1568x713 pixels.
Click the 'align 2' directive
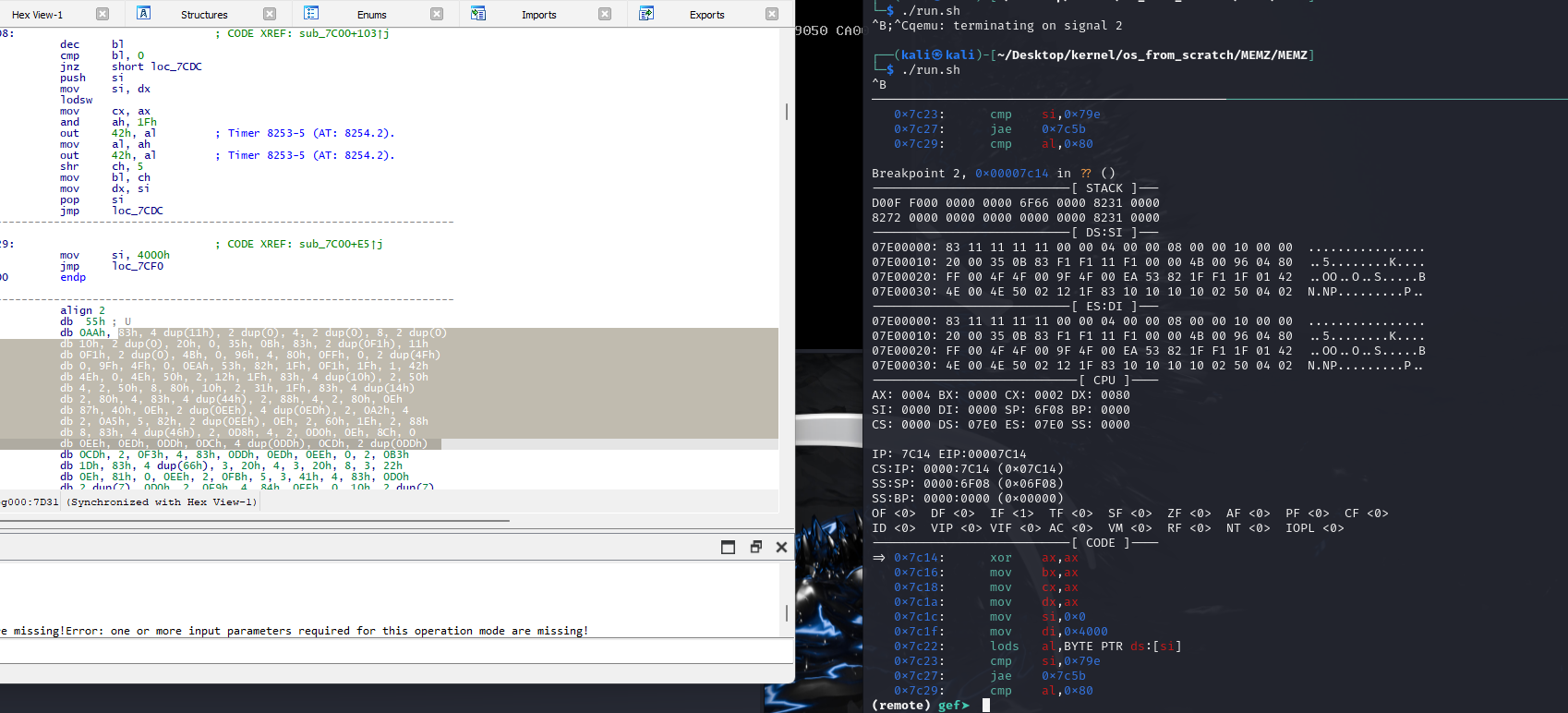(83, 310)
